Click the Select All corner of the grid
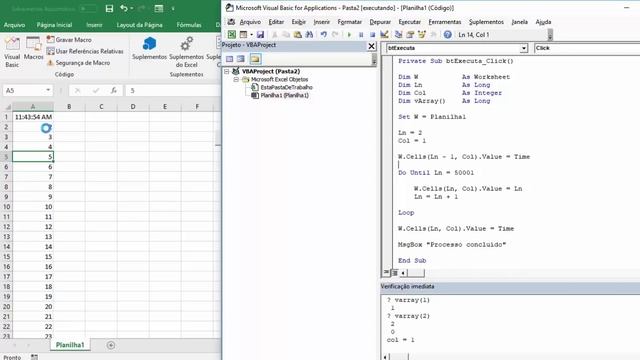Viewport: 640px width, 360px height. (7, 107)
